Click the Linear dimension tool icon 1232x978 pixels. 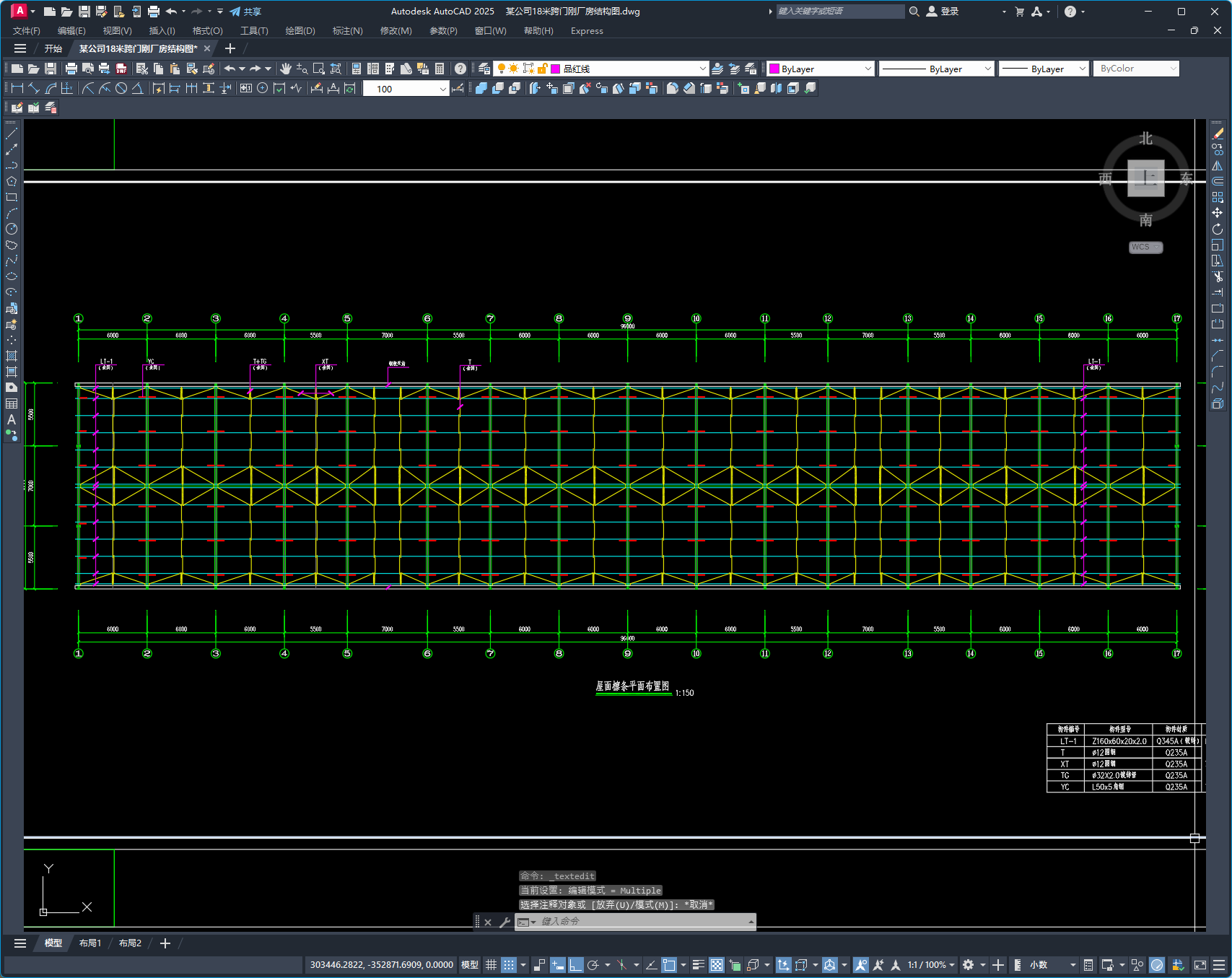[x=17, y=88]
